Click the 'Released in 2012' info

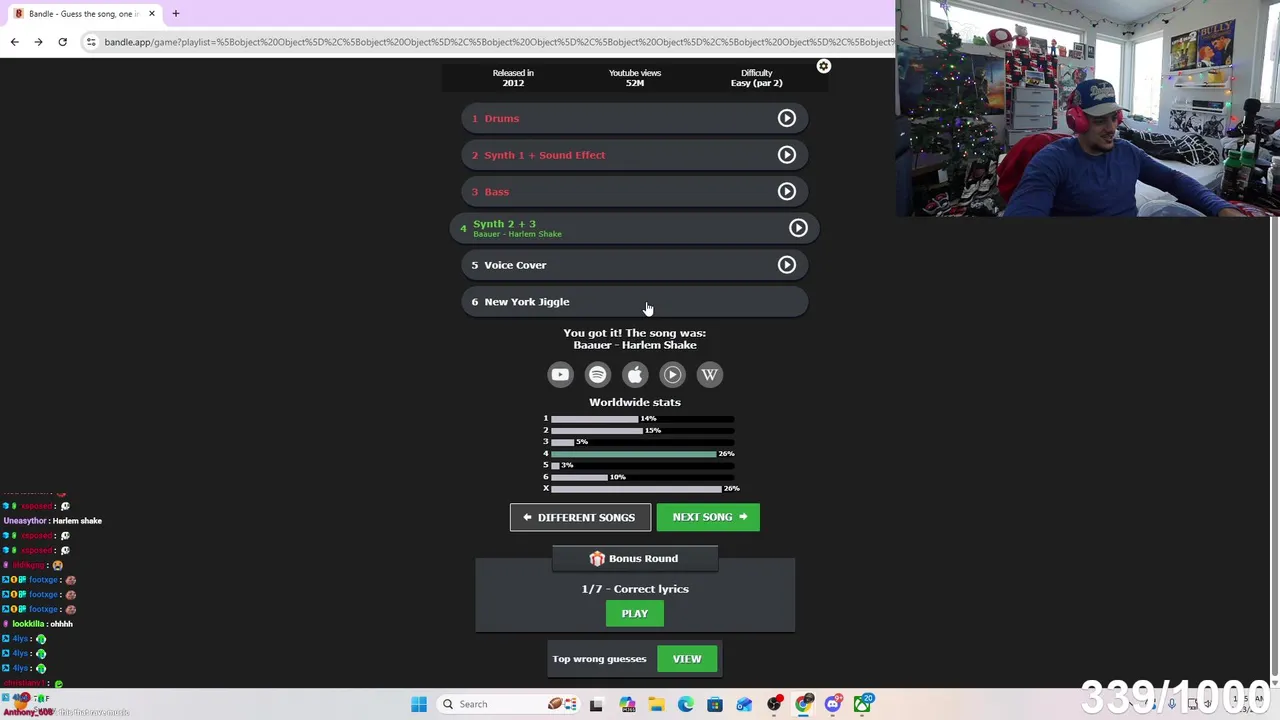(513, 78)
